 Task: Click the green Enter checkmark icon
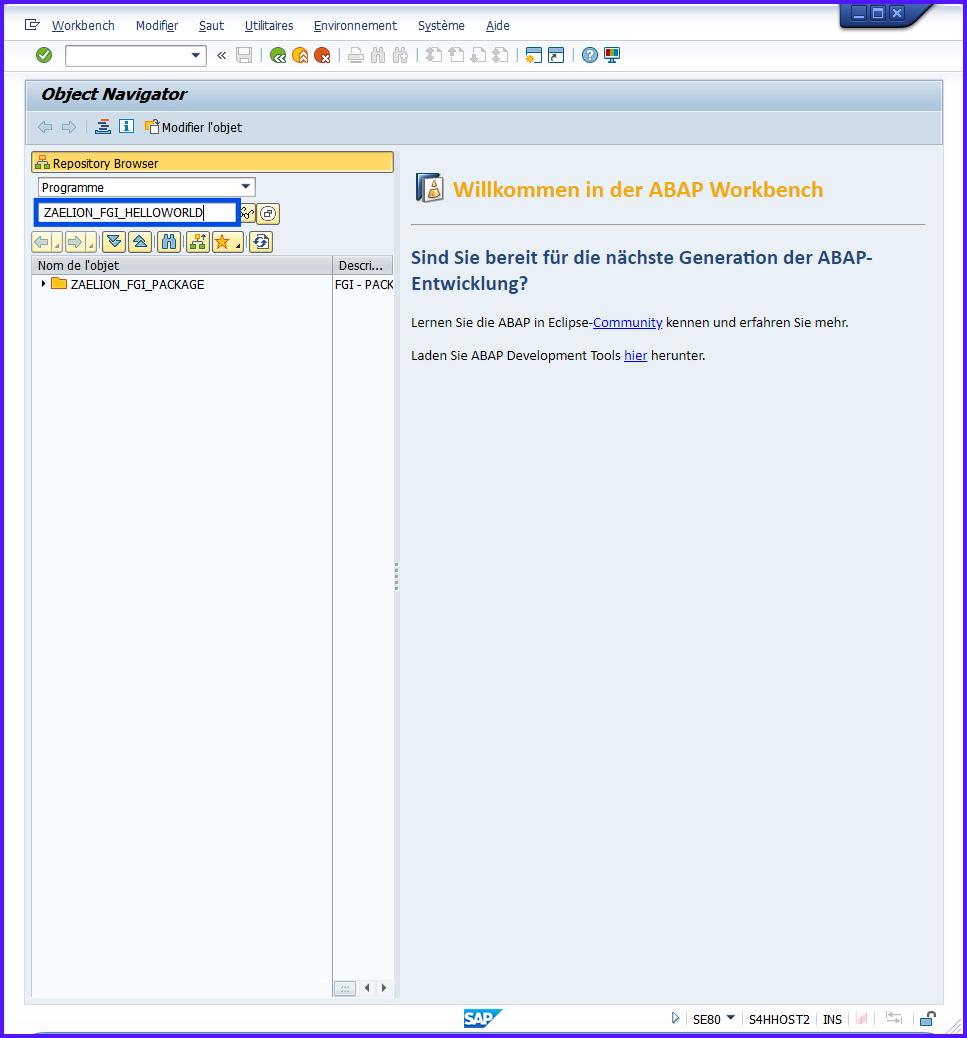(44, 55)
